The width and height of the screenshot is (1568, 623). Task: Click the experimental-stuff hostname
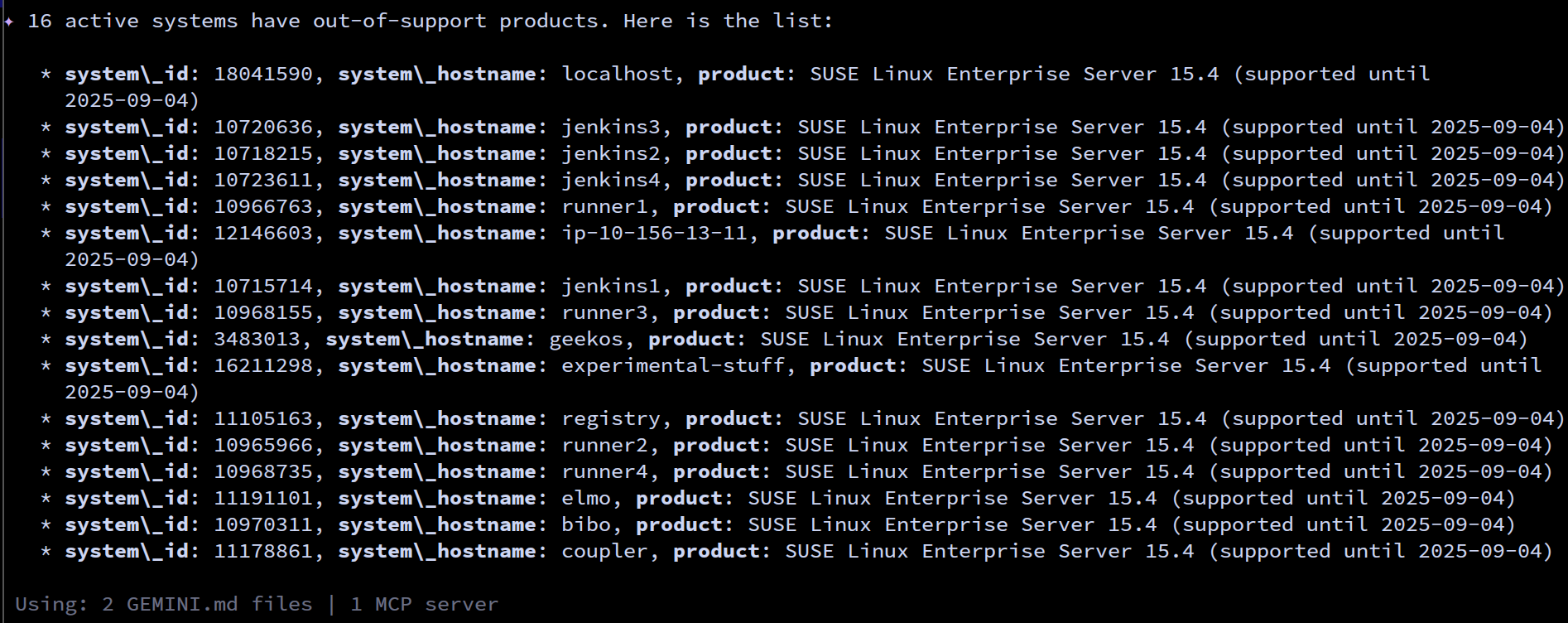pos(673,365)
